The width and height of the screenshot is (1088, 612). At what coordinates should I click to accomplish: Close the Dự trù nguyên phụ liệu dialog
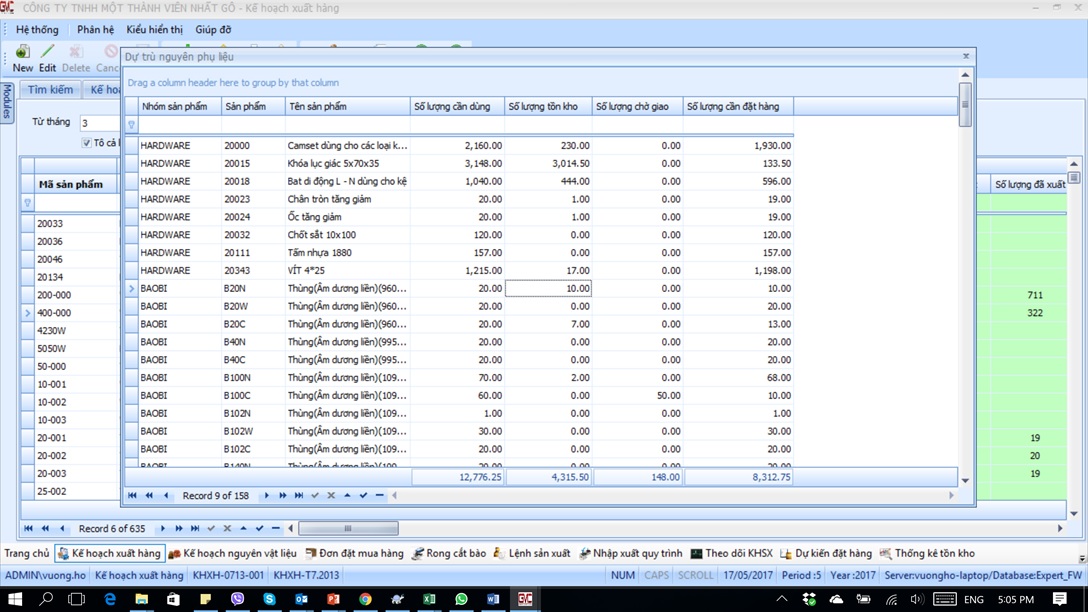click(x=965, y=57)
